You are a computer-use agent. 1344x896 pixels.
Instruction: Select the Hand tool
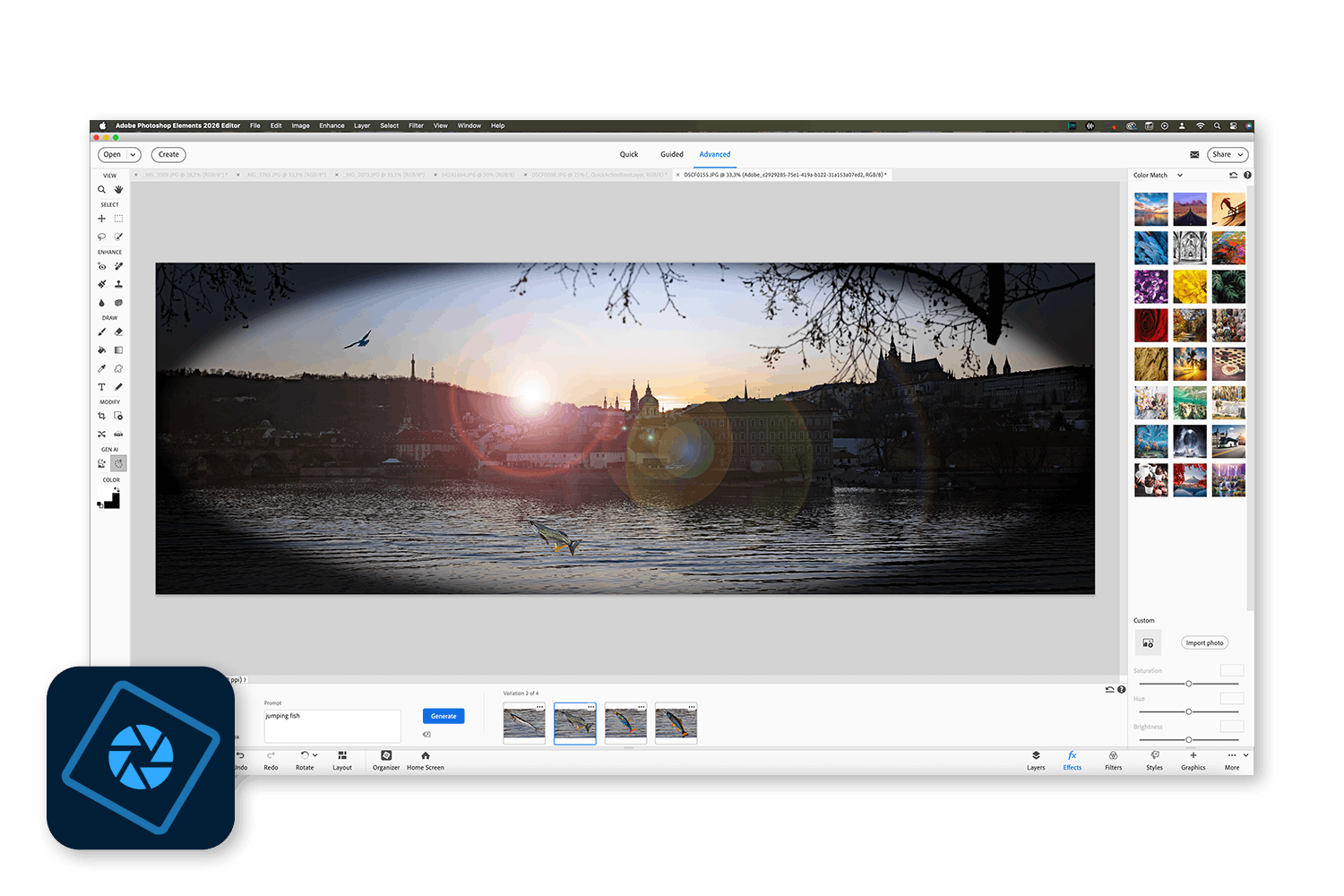(x=118, y=190)
